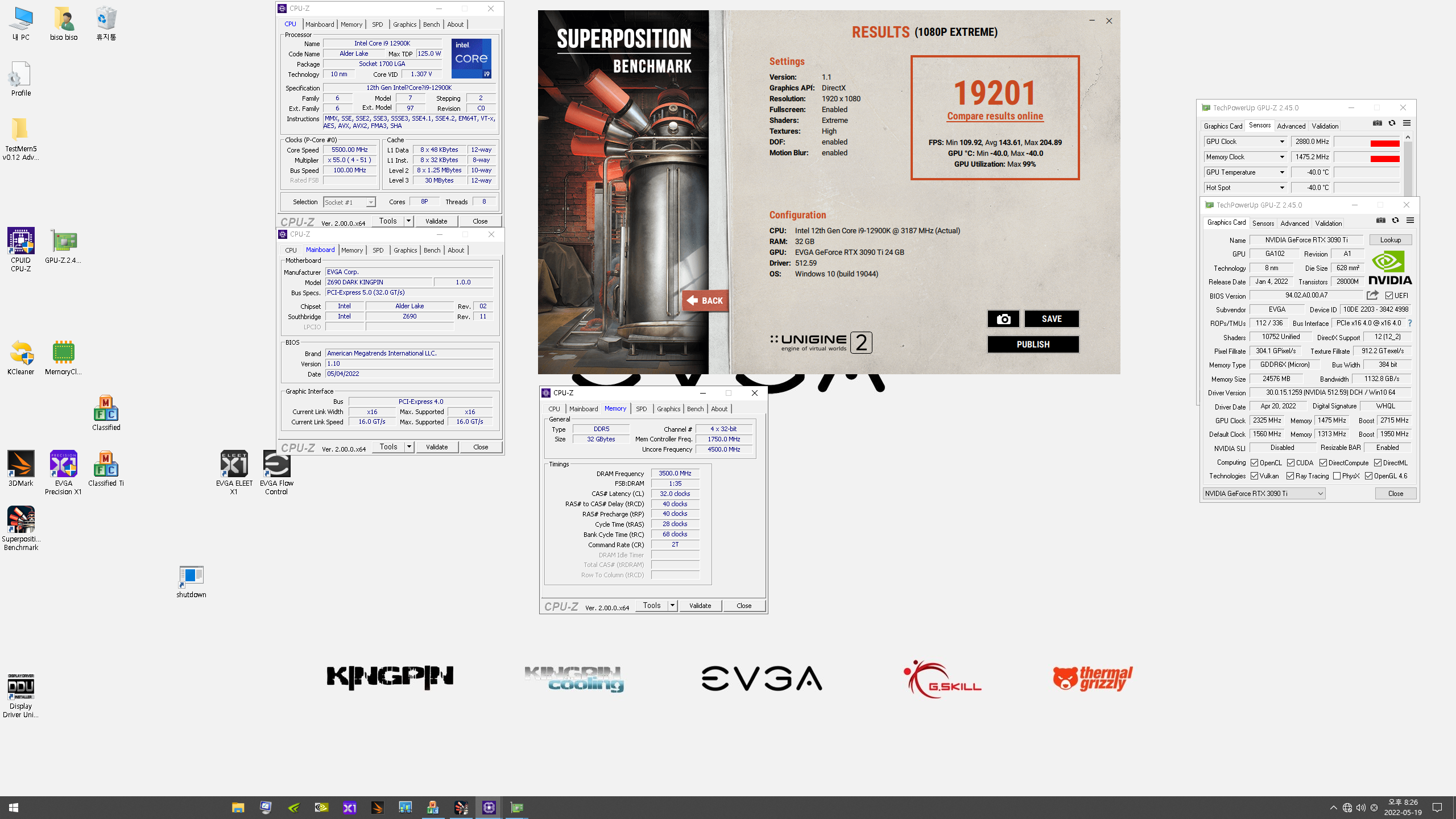Viewport: 1456px width, 819px height.
Task: Switch to Advanced tab in GPU-Z Graphics Card window
Action: point(1294,224)
